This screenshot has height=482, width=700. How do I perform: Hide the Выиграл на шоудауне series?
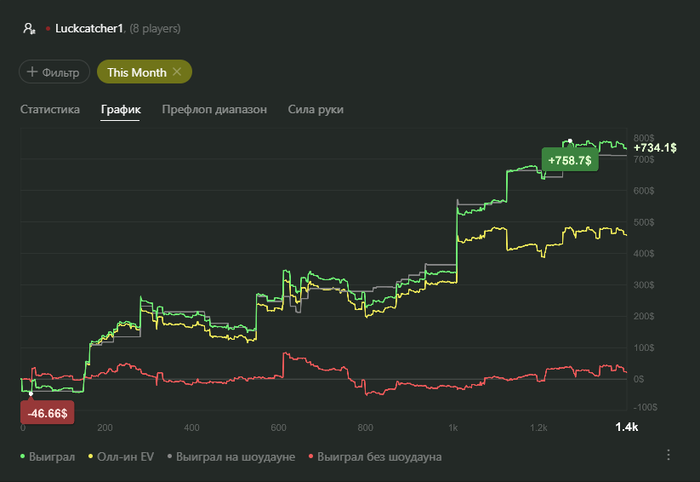(233, 457)
